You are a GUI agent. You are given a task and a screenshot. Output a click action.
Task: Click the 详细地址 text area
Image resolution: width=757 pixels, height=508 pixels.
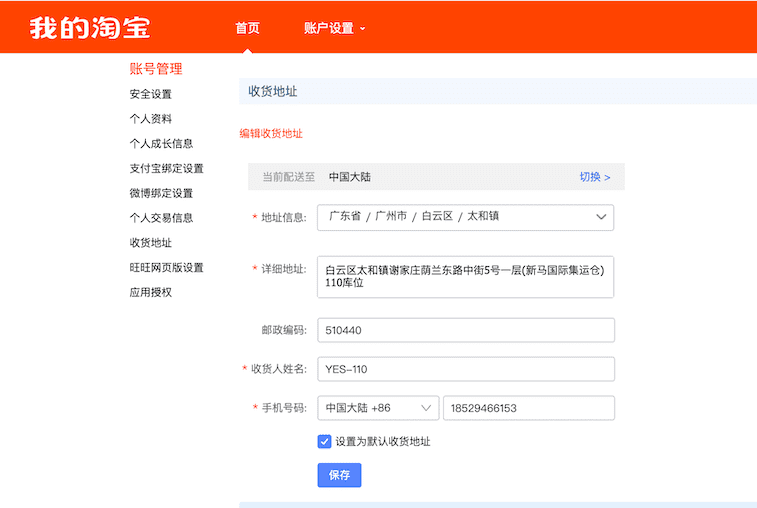pyautogui.click(x=465, y=277)
